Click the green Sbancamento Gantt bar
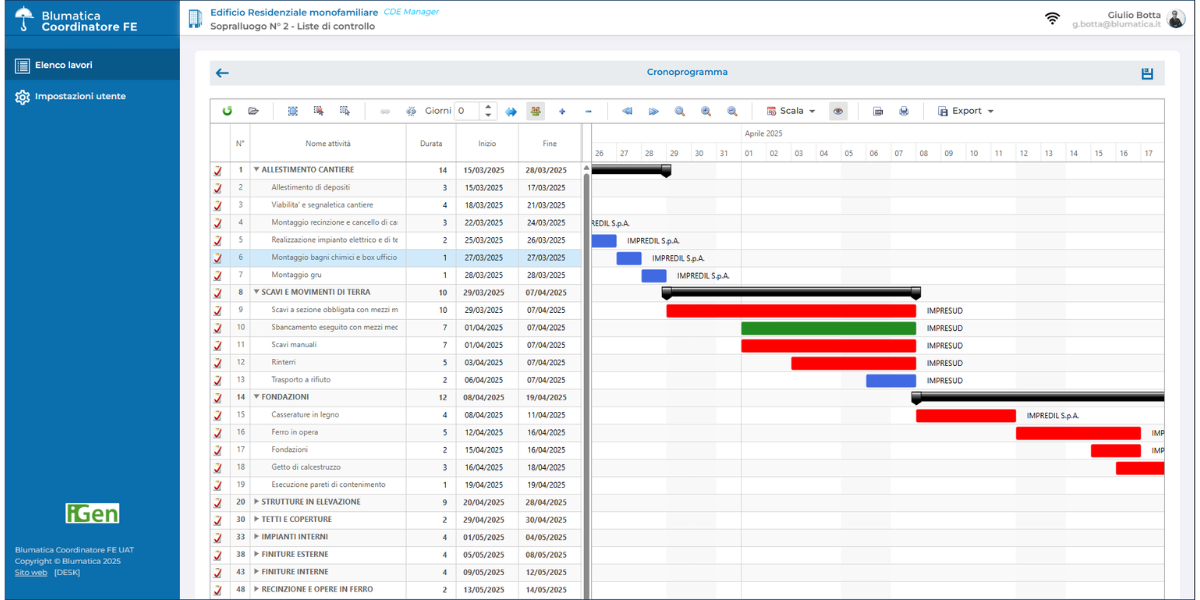This screenshot has width=1200, height=600. 828,328
